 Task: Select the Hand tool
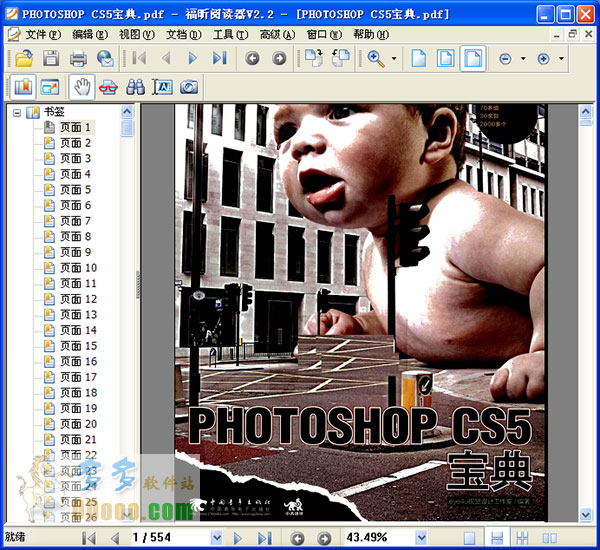tap(82, 87)
